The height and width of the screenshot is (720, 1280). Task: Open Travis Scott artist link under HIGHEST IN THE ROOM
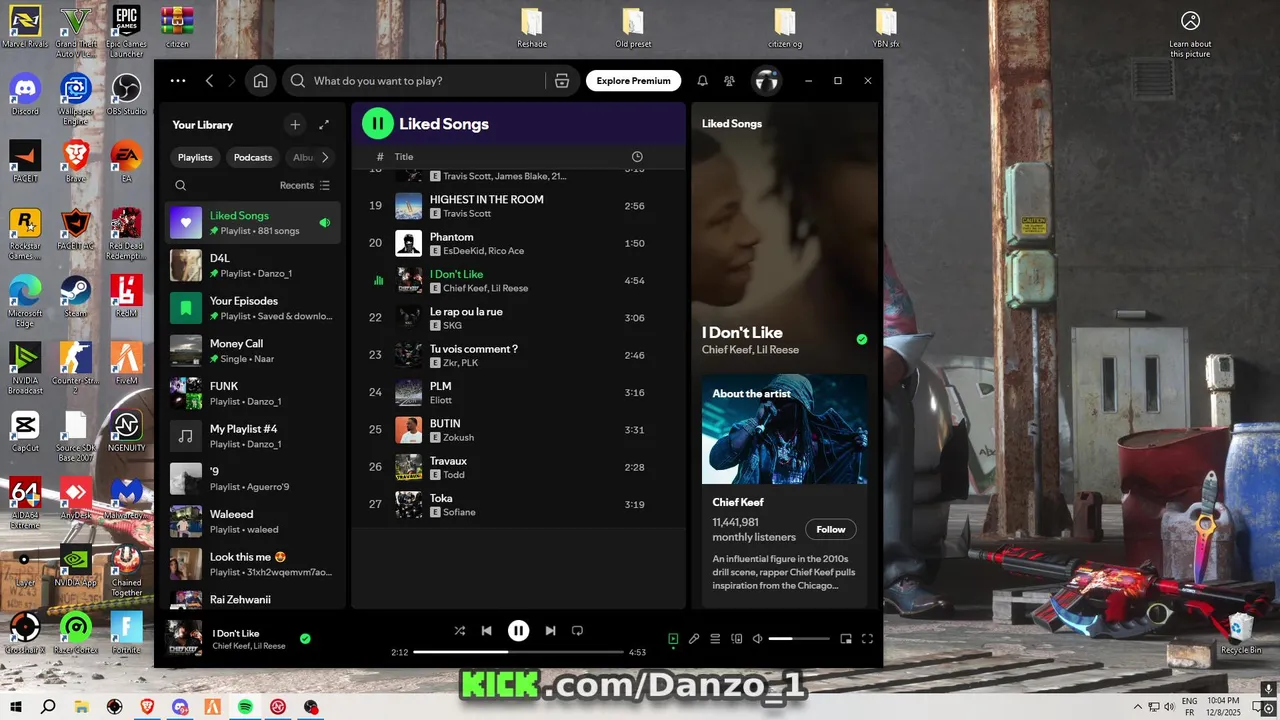click(467, 214)
